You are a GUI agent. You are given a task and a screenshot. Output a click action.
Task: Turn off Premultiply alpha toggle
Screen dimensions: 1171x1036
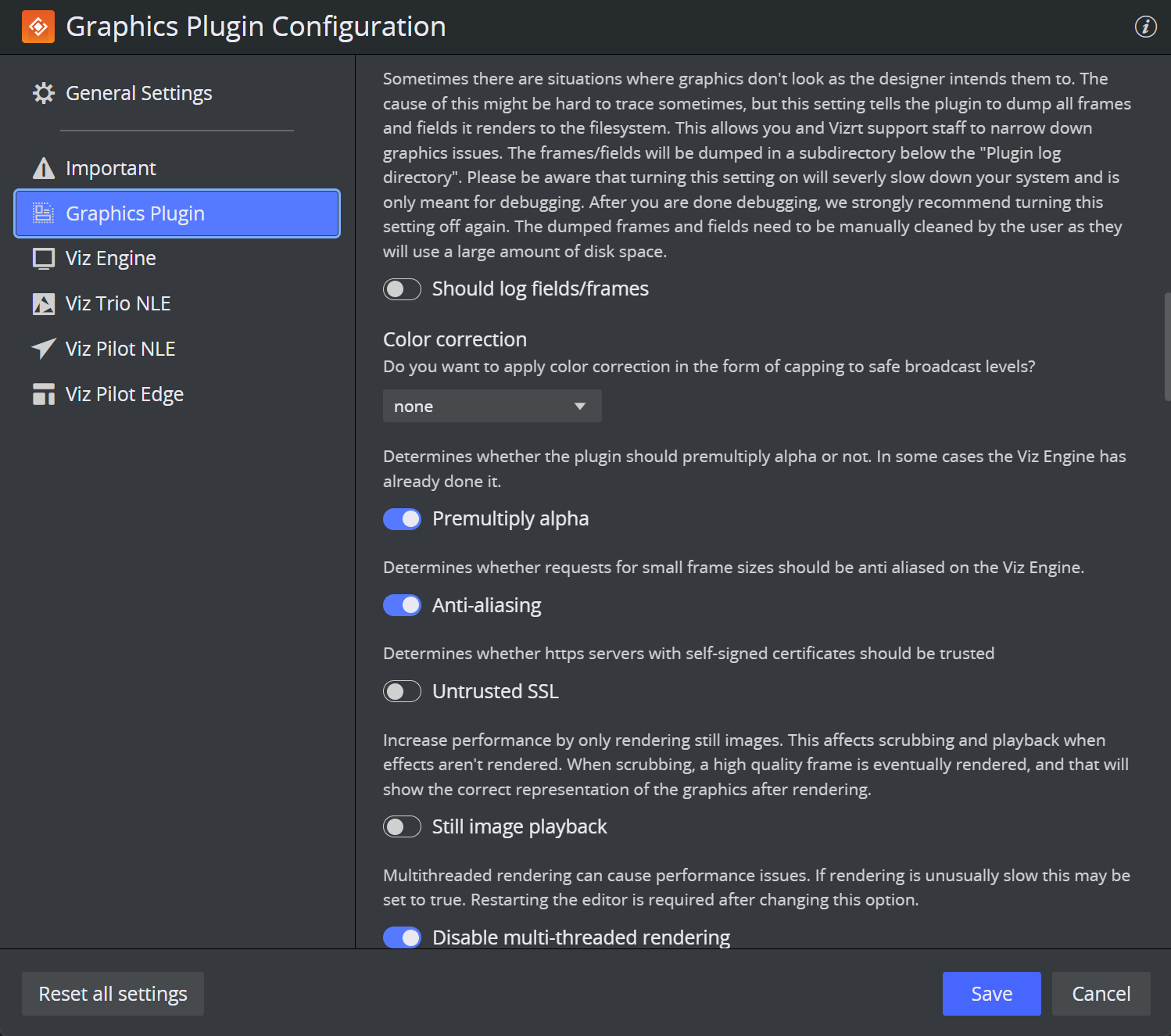tap(402, 519)
